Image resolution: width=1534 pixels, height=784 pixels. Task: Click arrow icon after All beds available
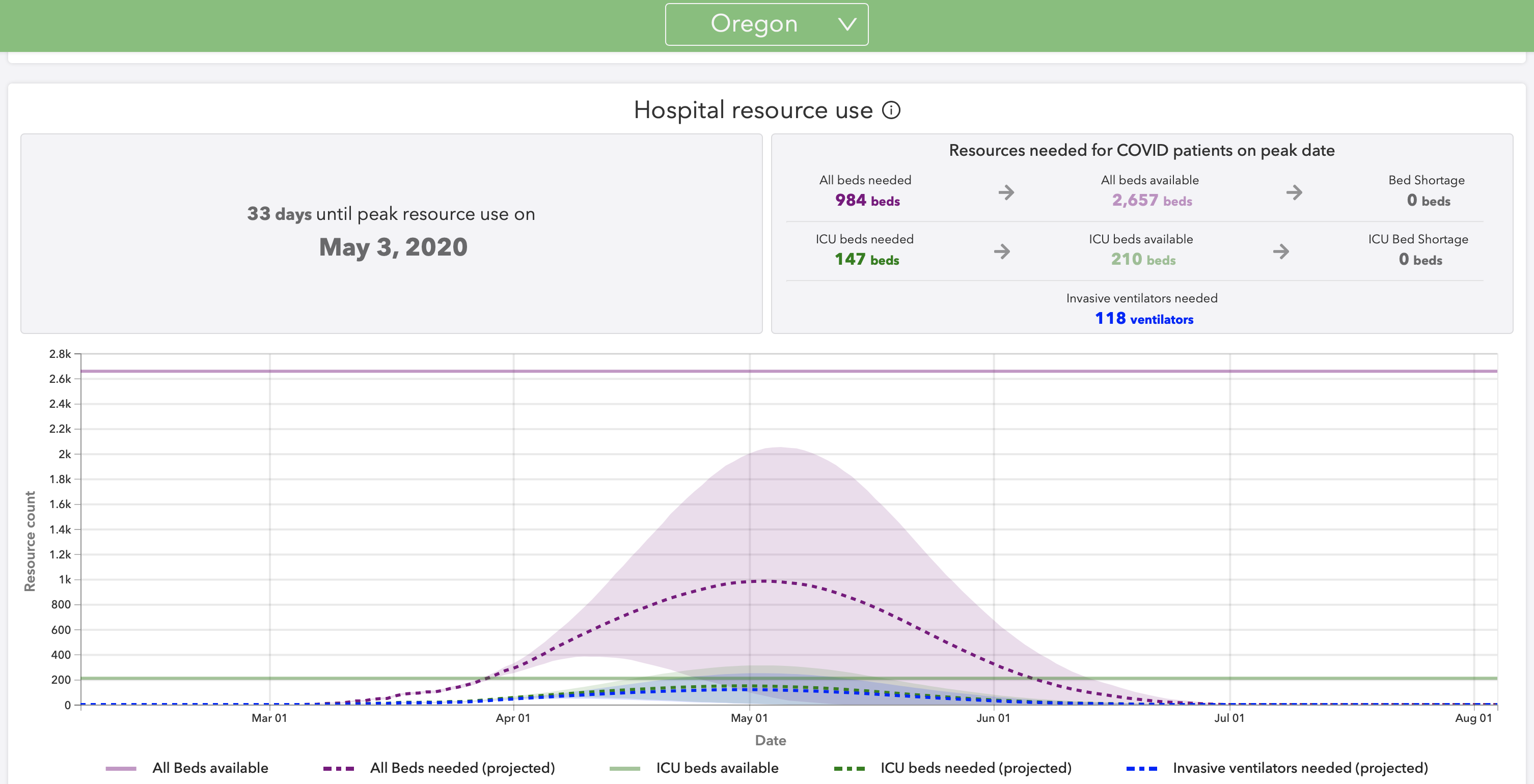click(x=1294, y=192)
